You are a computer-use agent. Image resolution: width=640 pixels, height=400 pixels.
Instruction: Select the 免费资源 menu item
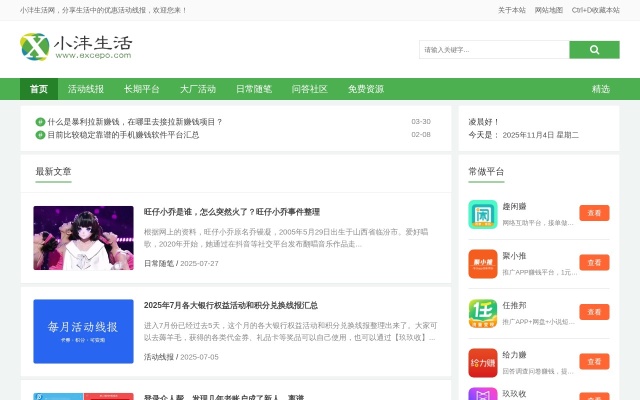366,89
